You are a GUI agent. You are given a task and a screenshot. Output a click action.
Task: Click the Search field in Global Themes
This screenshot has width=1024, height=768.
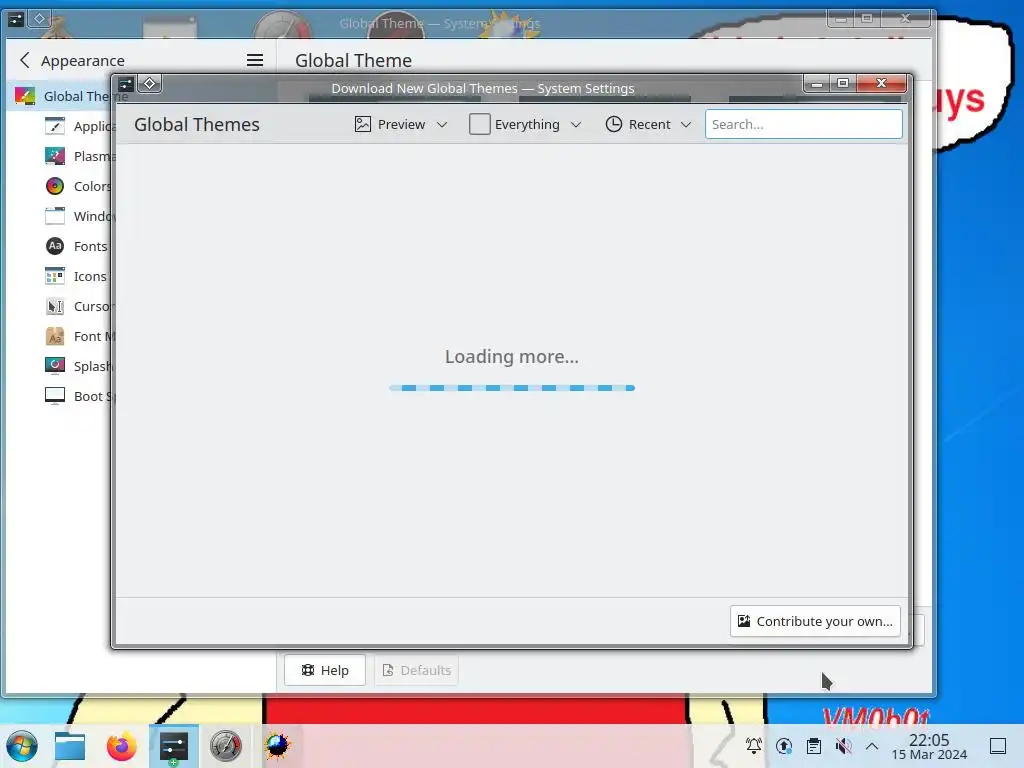point(803,124)
